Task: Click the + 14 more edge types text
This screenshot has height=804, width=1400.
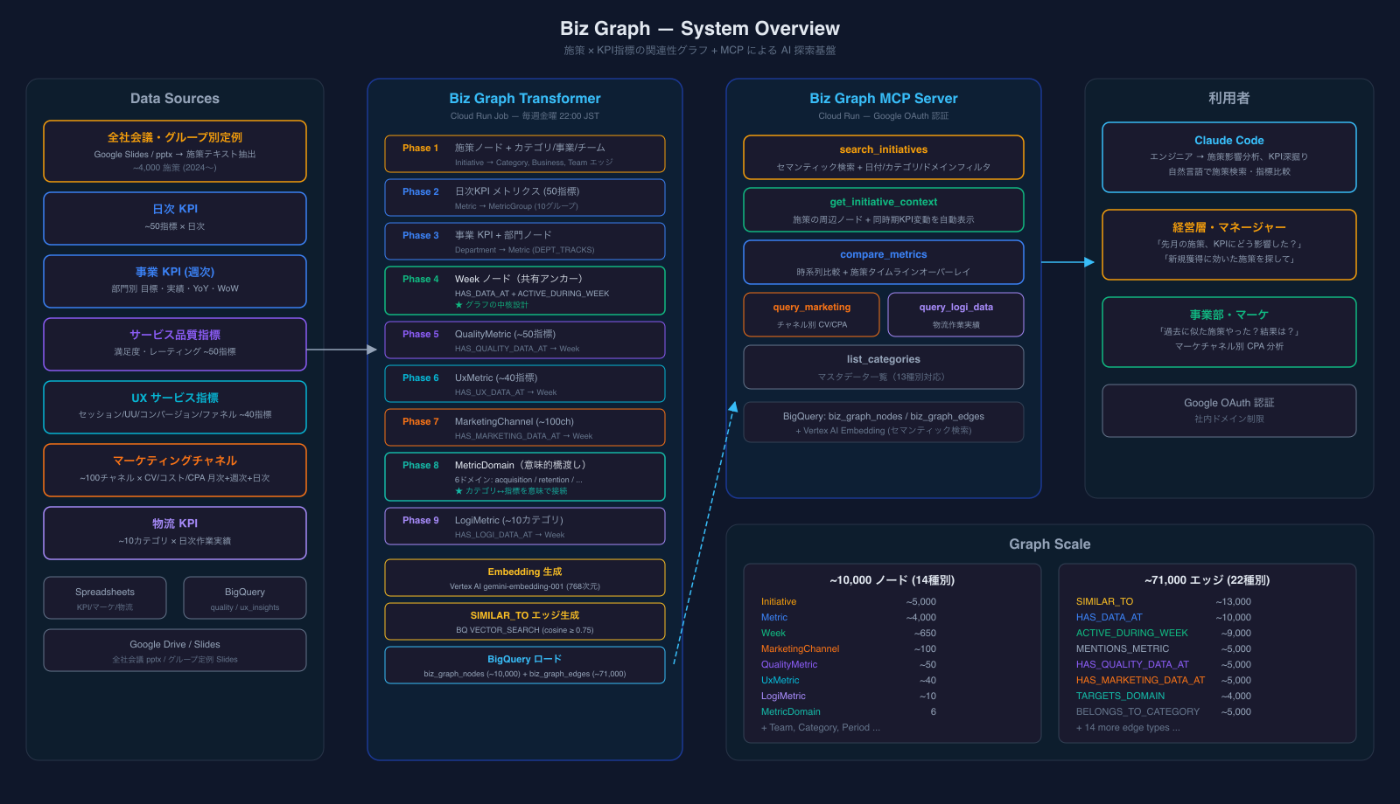Action: (1128, 727)
